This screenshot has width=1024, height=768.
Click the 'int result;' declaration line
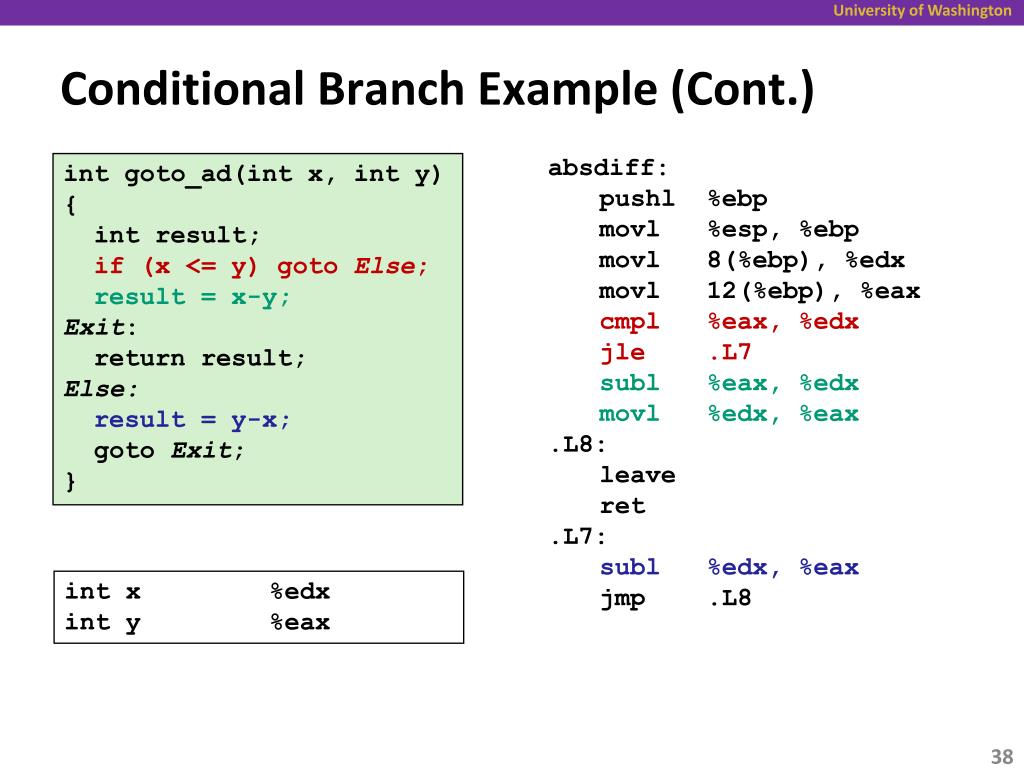click(177, 235)
